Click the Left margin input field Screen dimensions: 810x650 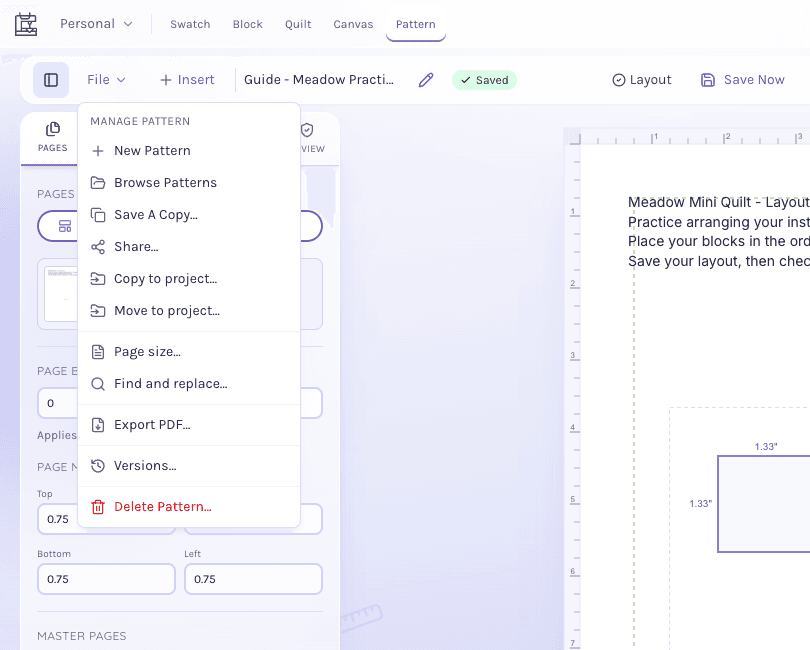[253, 579]
